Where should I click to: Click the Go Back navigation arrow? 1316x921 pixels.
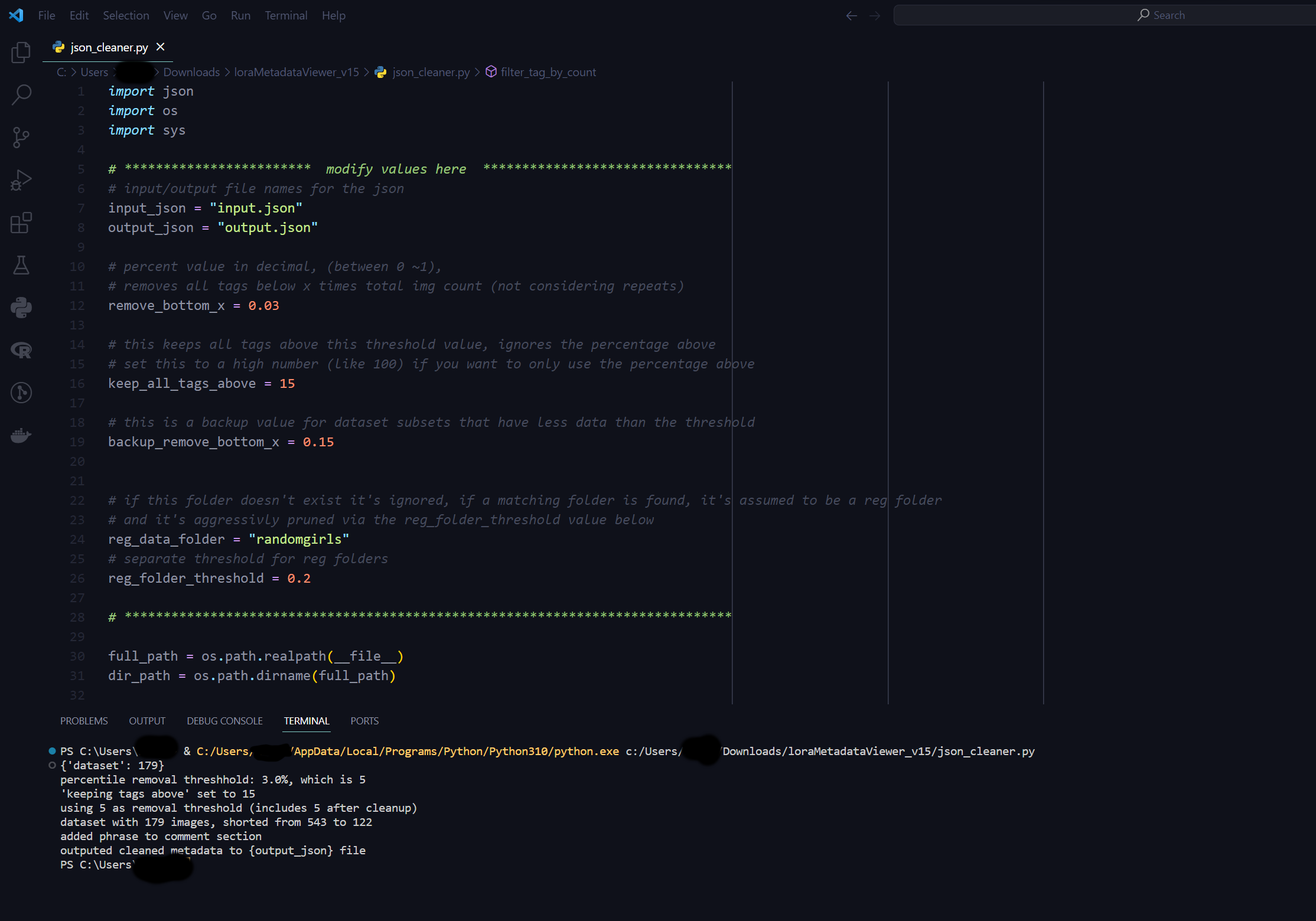point(851,15)
